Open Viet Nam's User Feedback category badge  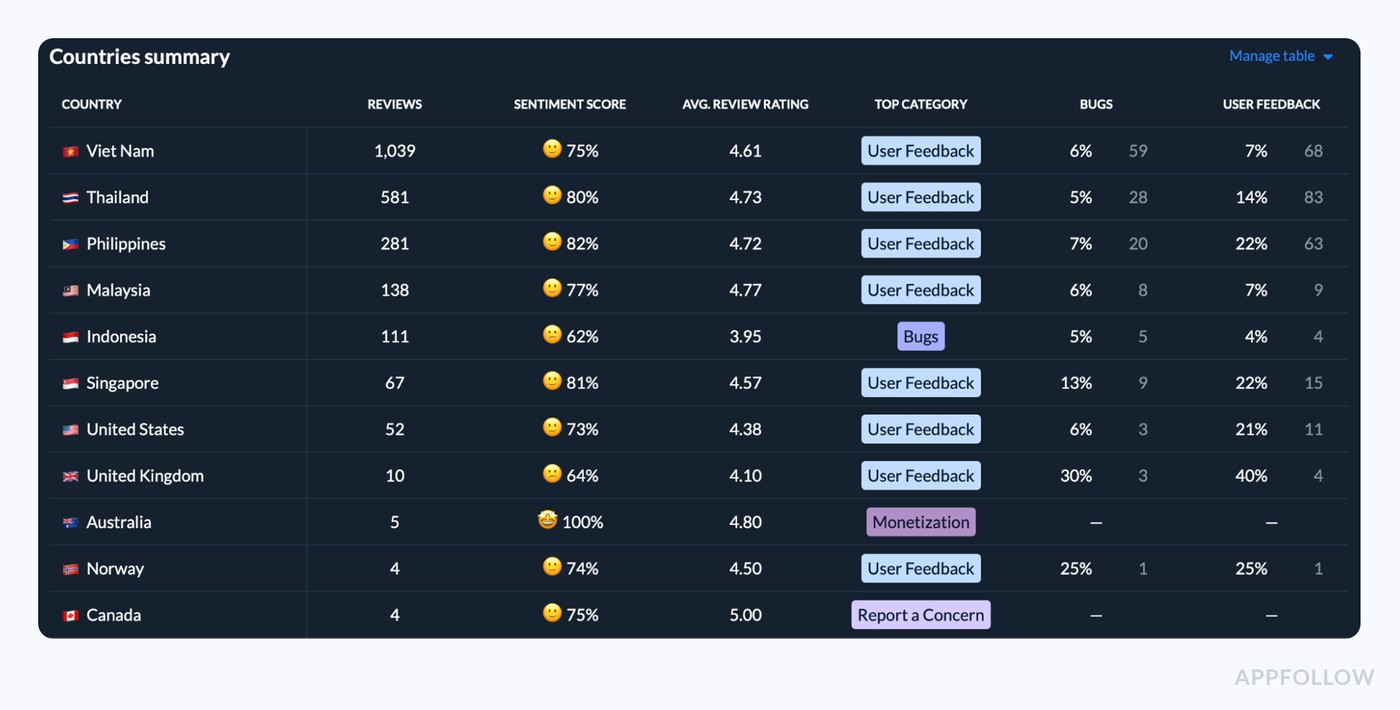click(920, 150)
